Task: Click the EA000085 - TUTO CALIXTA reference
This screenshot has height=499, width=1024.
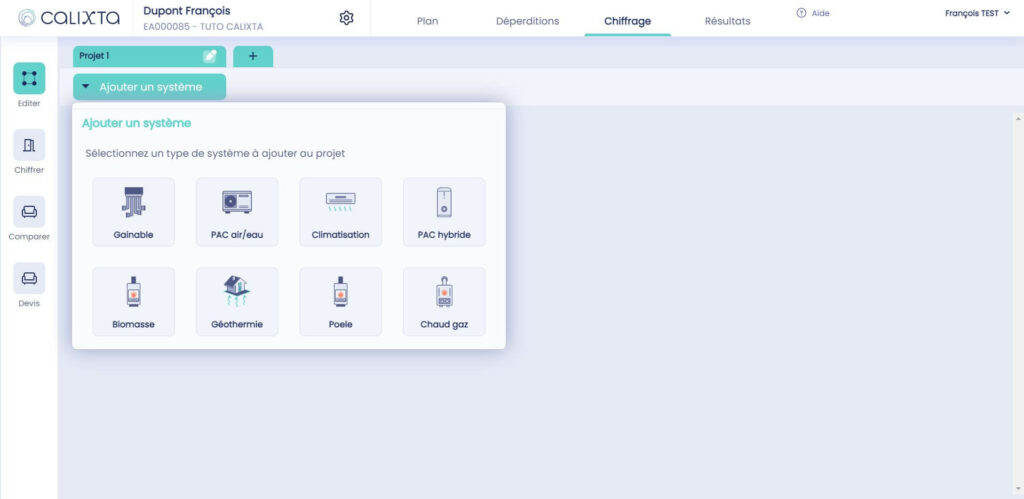Action: [203, 27]
